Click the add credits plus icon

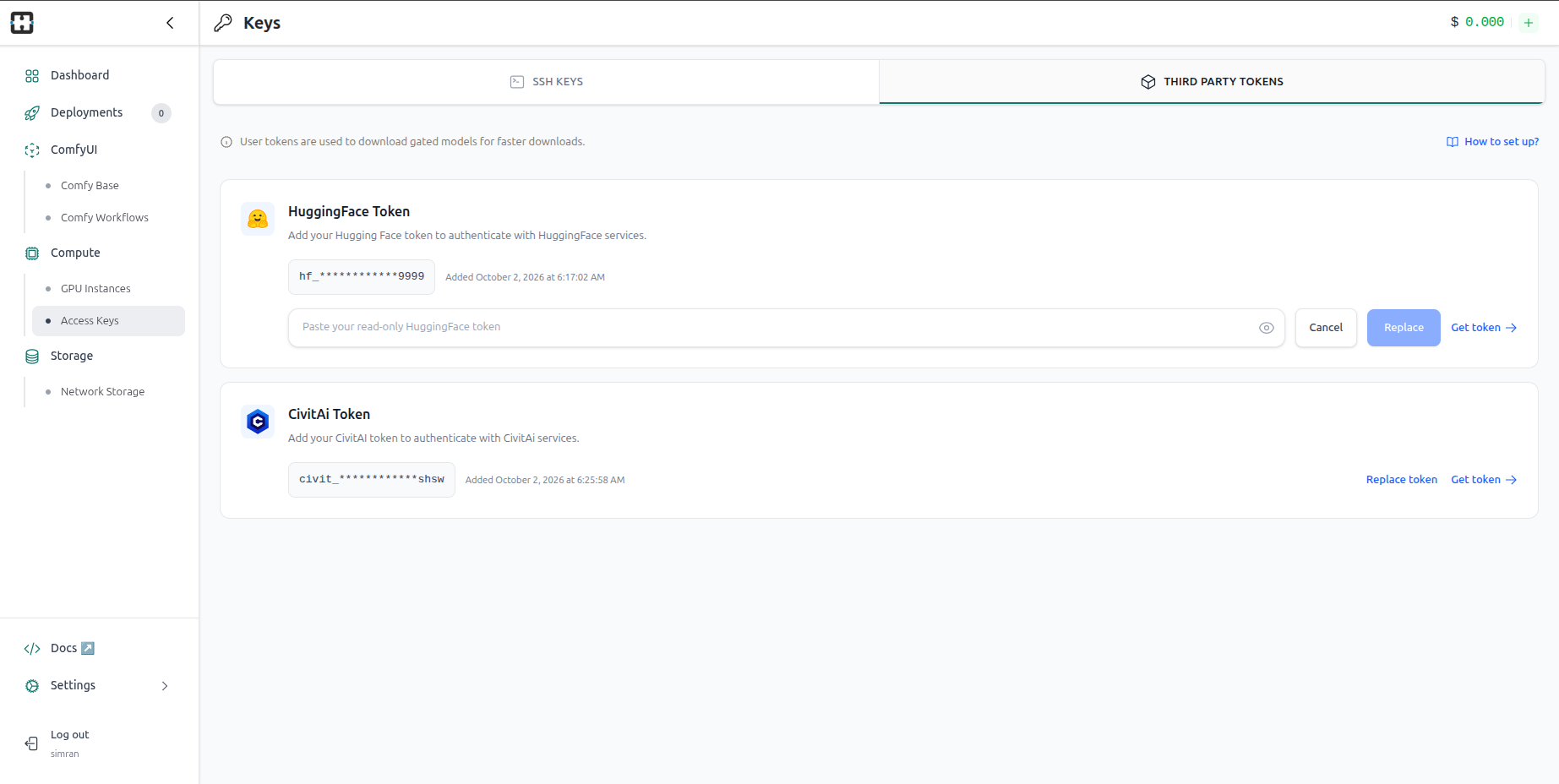(1529, 23)
